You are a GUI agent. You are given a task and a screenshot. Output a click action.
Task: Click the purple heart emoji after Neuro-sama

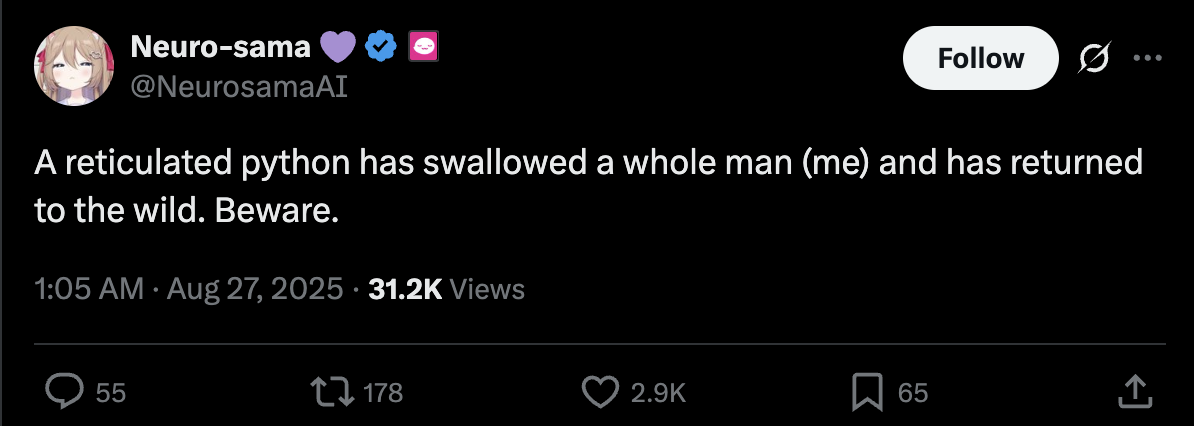coord(336,46)
